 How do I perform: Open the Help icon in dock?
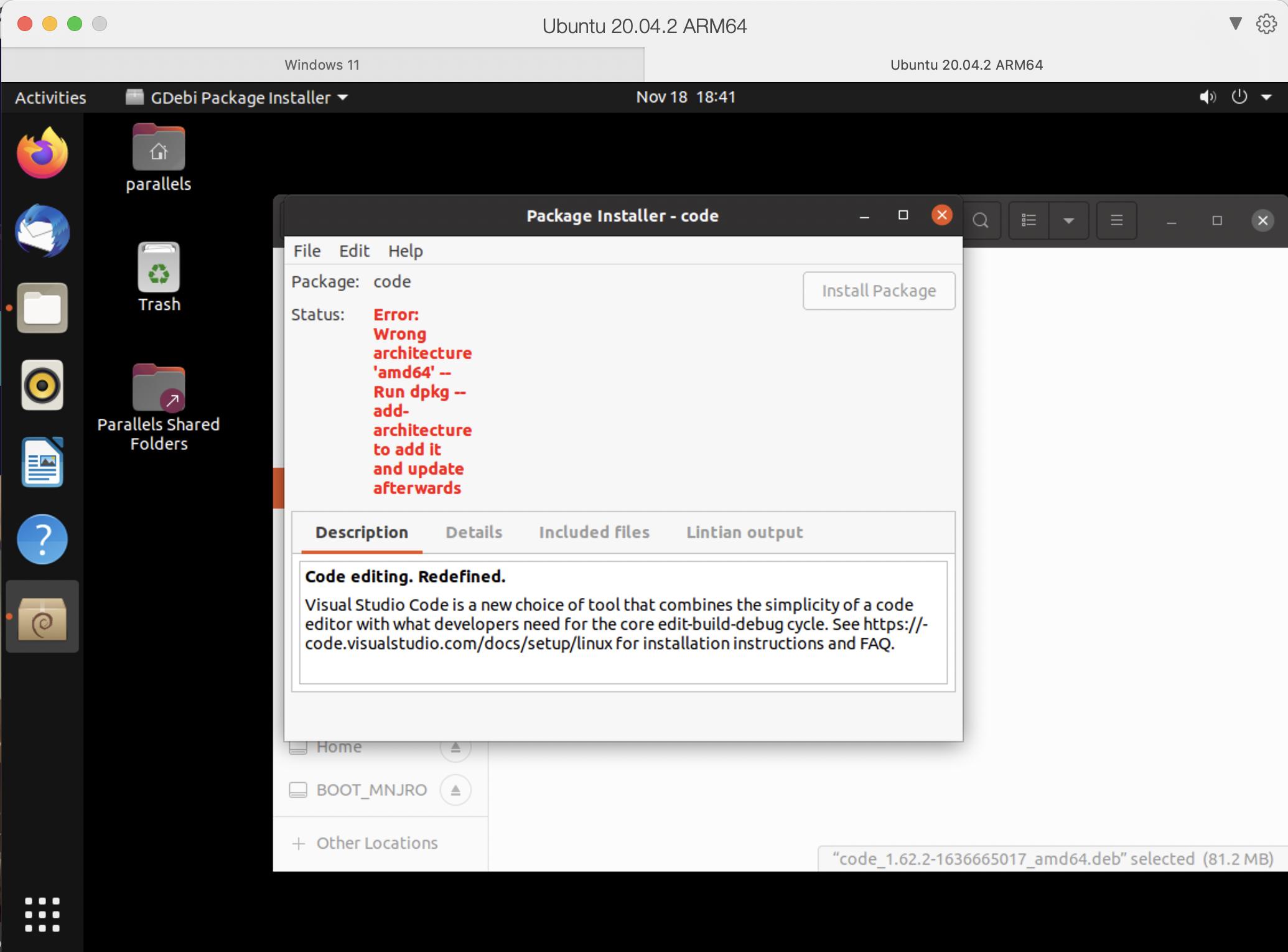(x=42, y=539)
